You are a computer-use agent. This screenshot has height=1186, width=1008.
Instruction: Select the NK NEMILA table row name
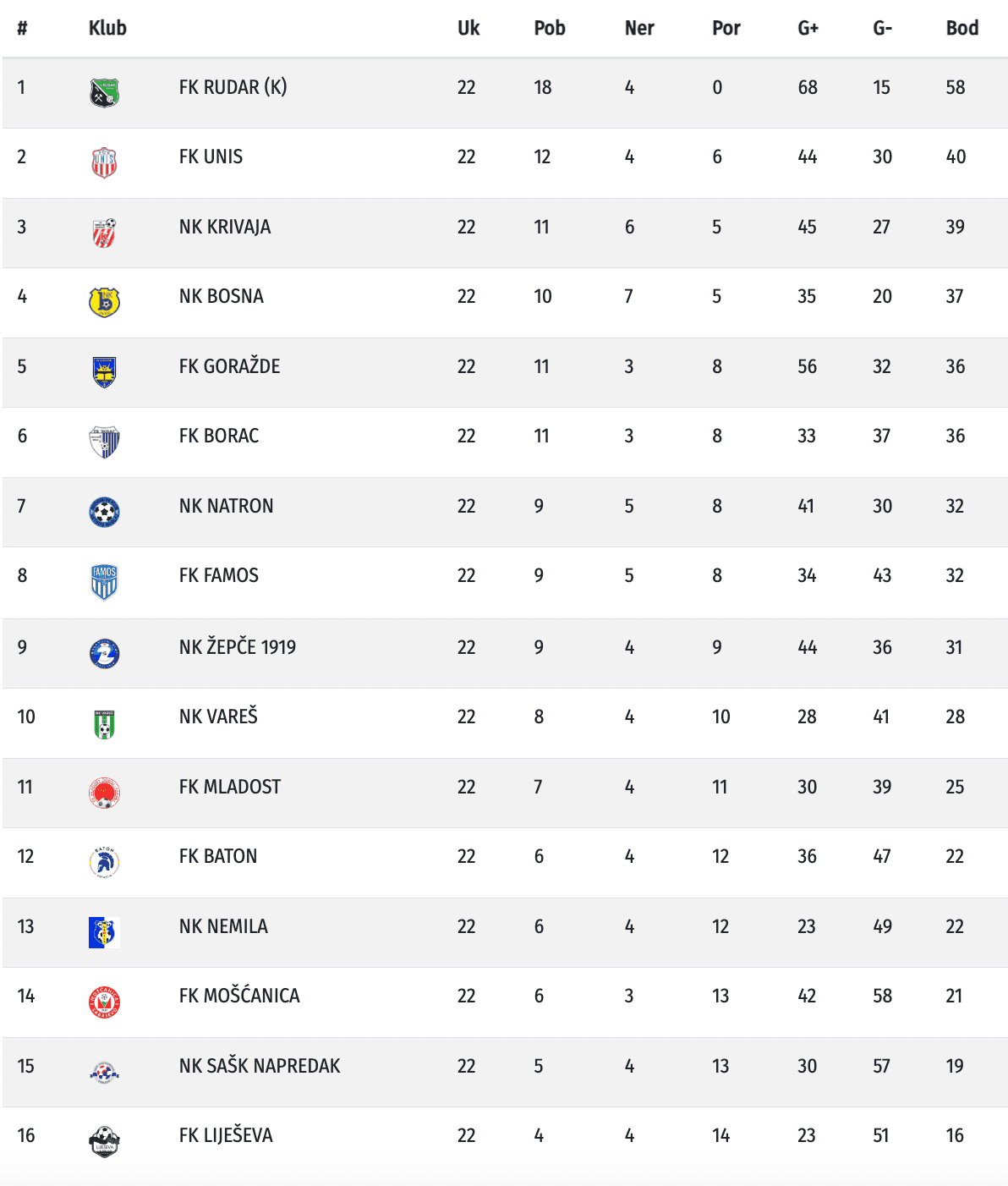tap(223, 926)
